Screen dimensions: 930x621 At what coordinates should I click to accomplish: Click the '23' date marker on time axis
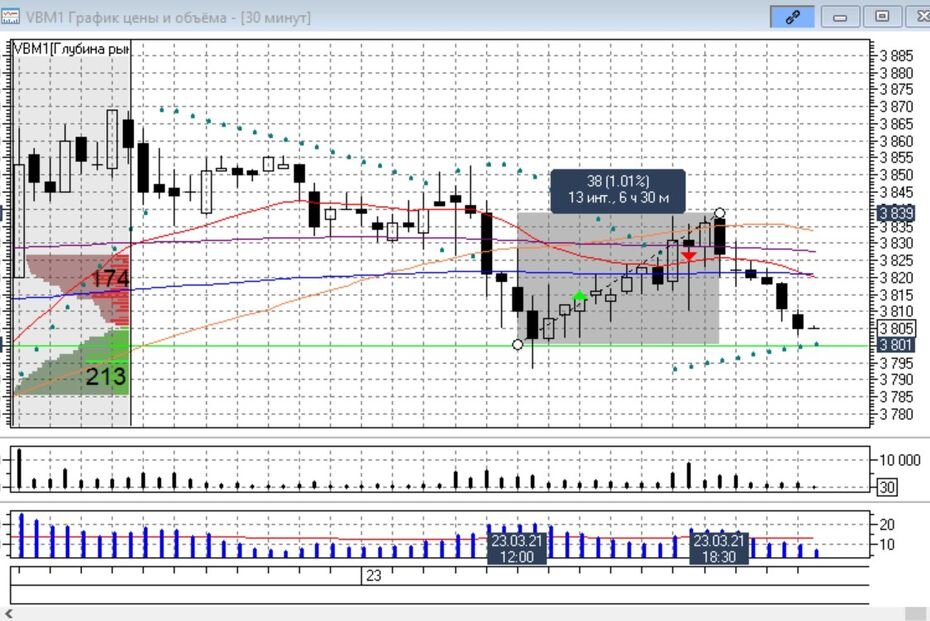coord(374,576)
